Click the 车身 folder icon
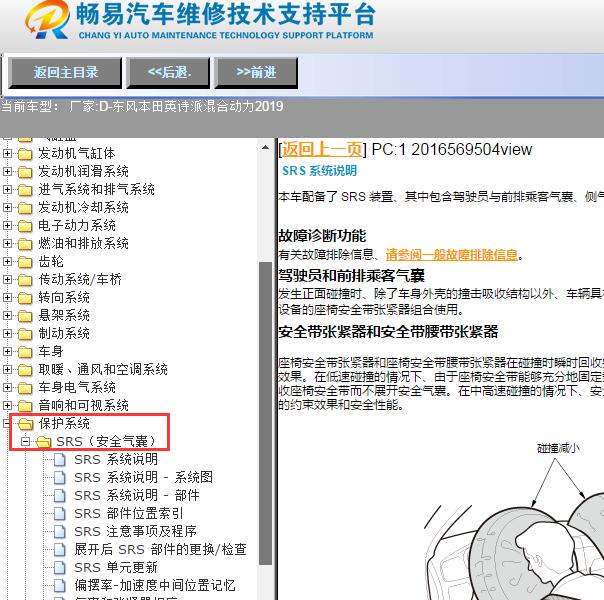 25,352
